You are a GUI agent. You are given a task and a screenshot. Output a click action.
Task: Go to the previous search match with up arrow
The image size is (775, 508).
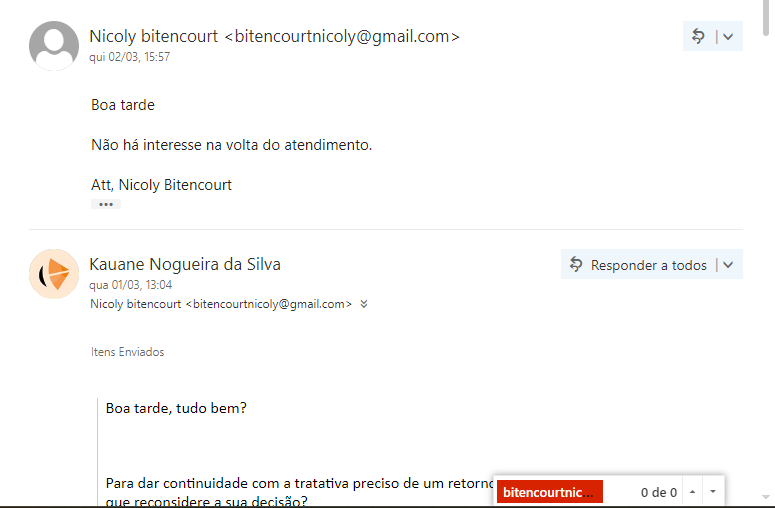click(692, 492)
